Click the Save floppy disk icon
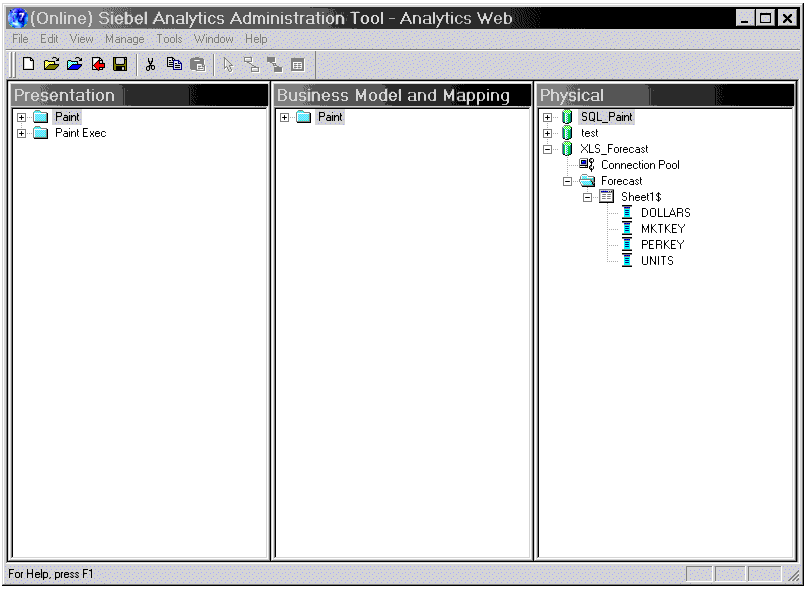Image resolution: width=807 pixels, height=589 pixels. 120,64
